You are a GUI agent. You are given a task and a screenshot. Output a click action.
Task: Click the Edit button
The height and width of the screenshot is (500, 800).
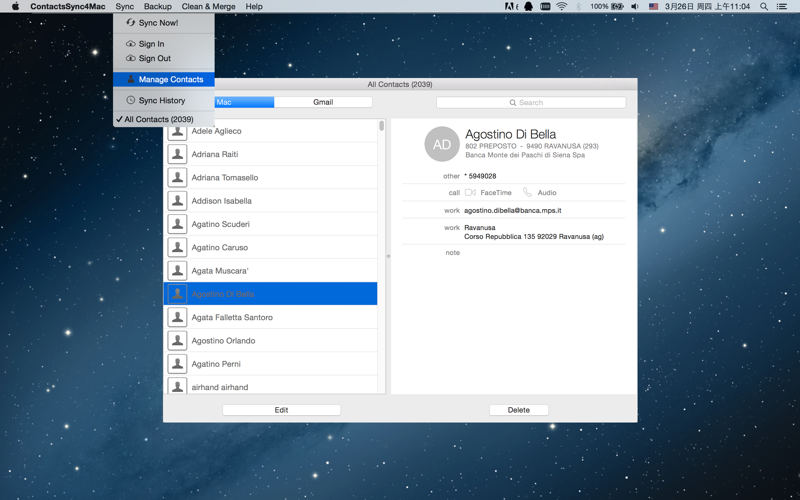coord(282,410)
